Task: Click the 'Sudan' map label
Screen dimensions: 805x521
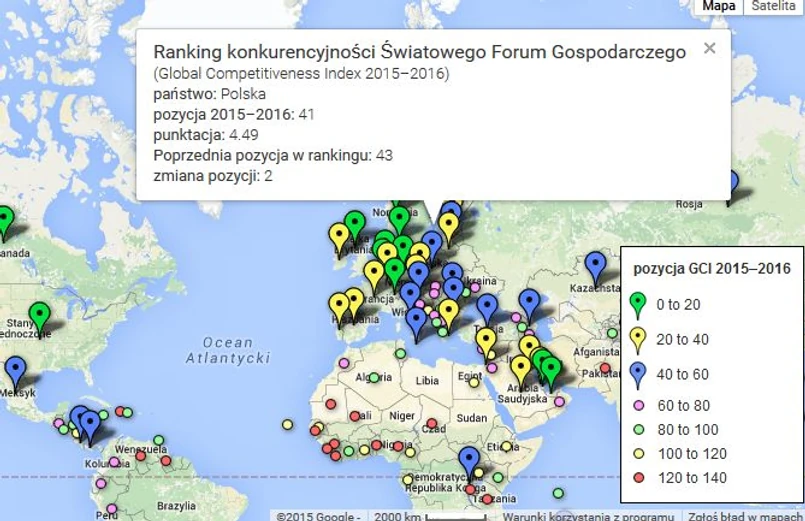Action: (x=471, y=418)
